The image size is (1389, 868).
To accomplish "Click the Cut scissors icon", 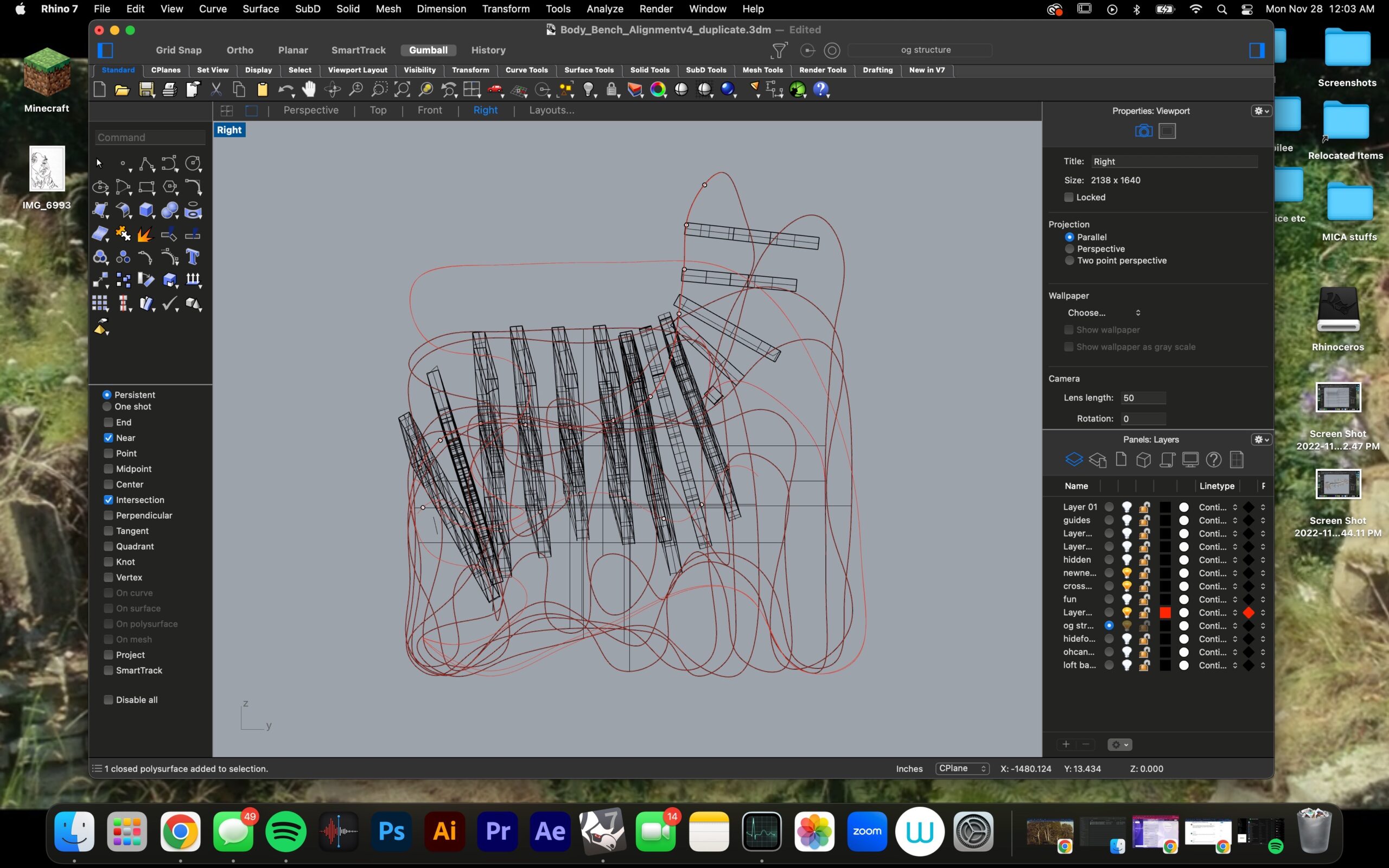I will pyautogui.click(x=216, y=90).
